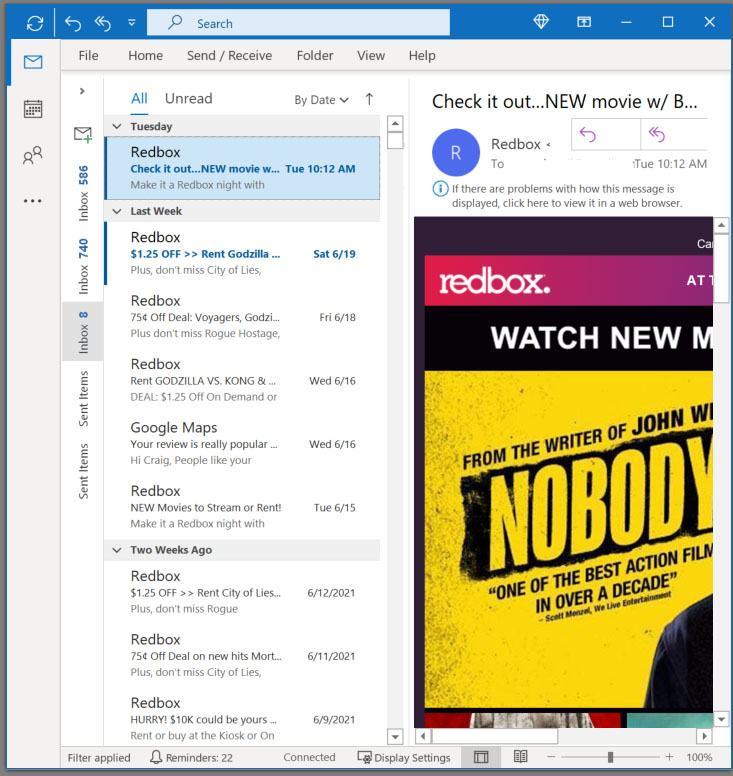
Task: Click the Redbox sender avatar
Action: pyautogui.click(x=456, y=153)
